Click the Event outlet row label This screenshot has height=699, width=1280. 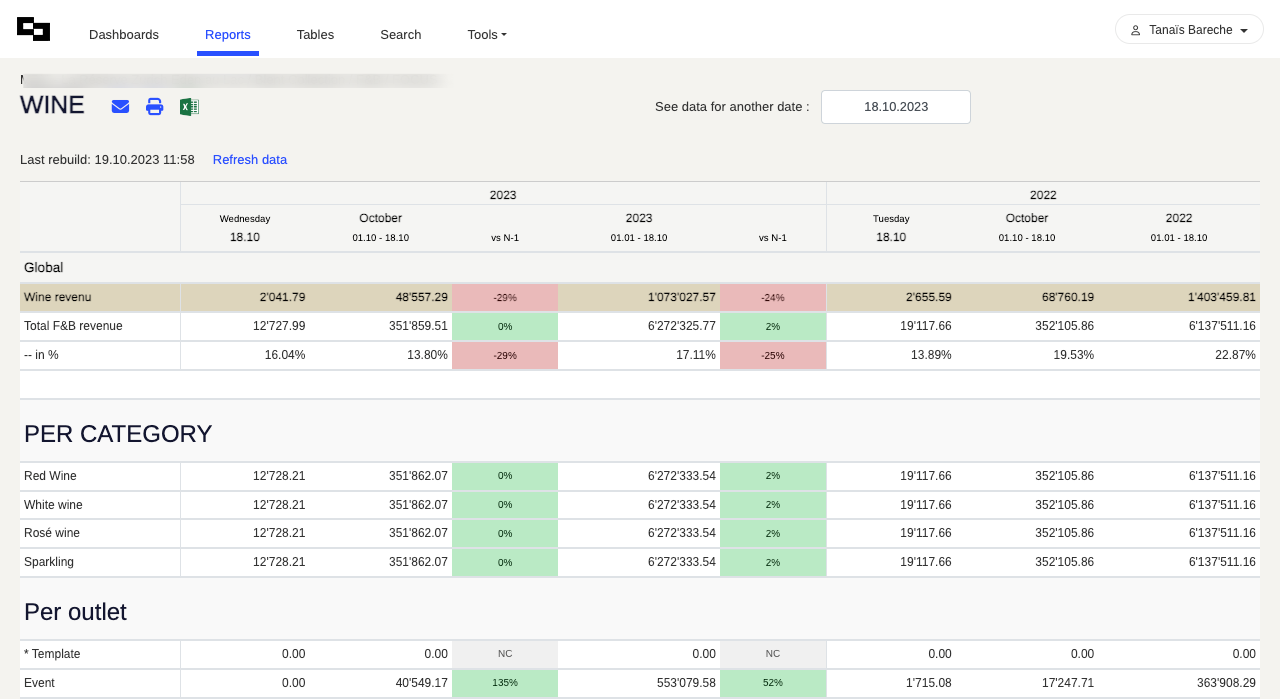(39, 683)
